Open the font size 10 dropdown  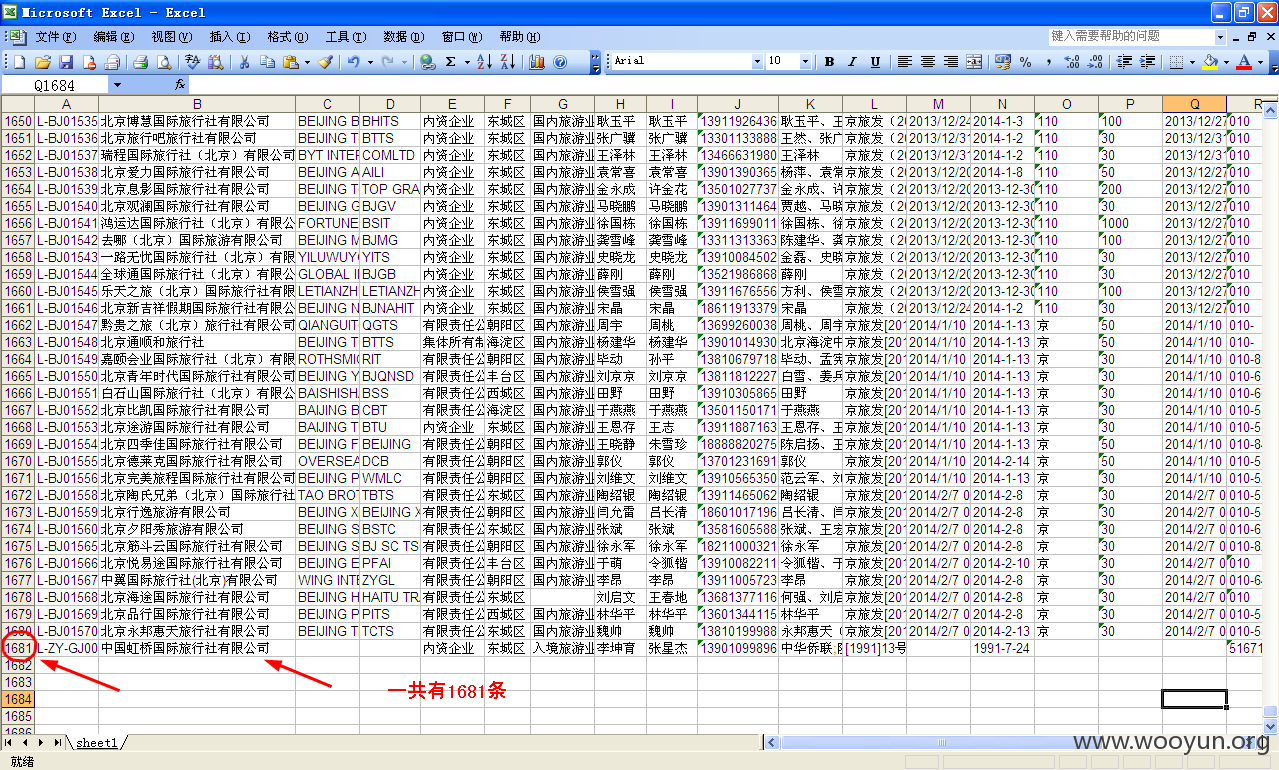click(807, 62)
